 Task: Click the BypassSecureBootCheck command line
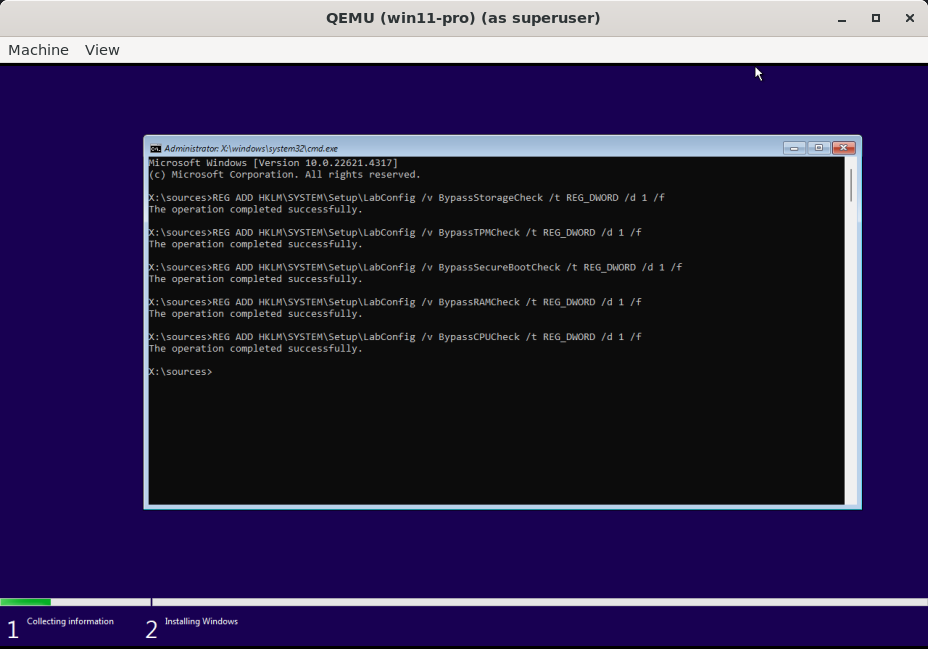tap(415, 267)
